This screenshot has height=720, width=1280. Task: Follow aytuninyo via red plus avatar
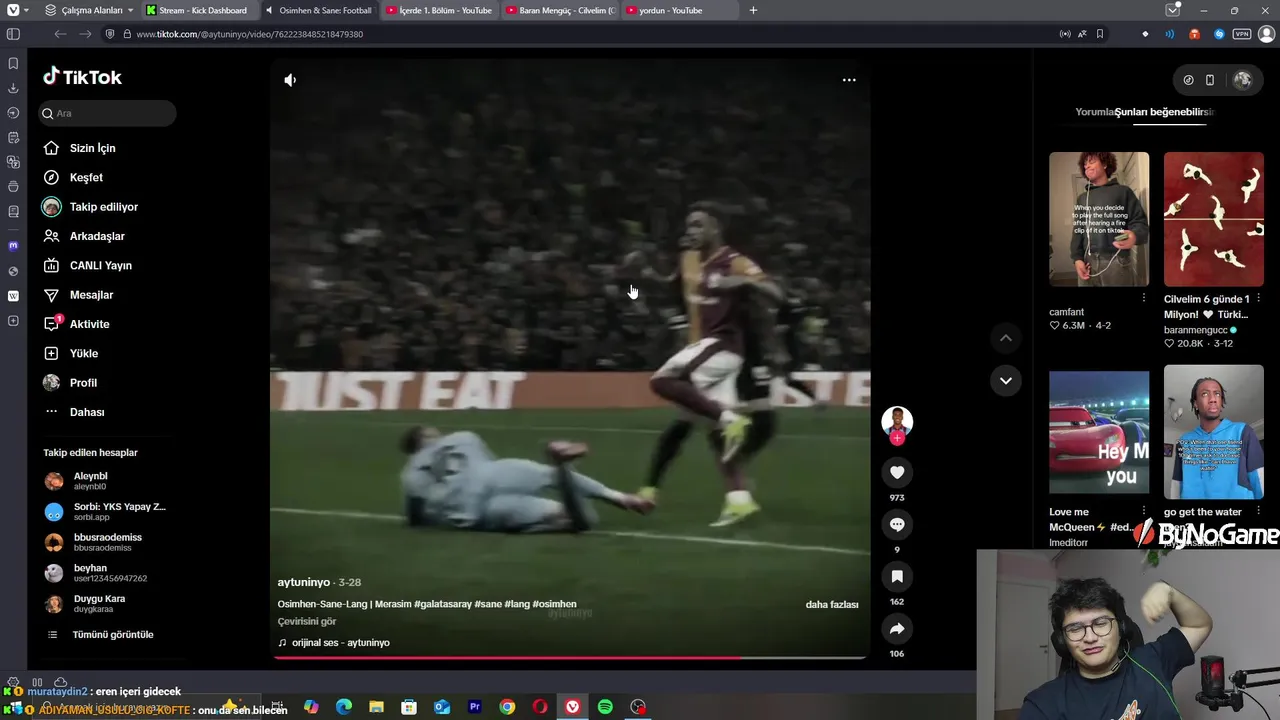897,438
